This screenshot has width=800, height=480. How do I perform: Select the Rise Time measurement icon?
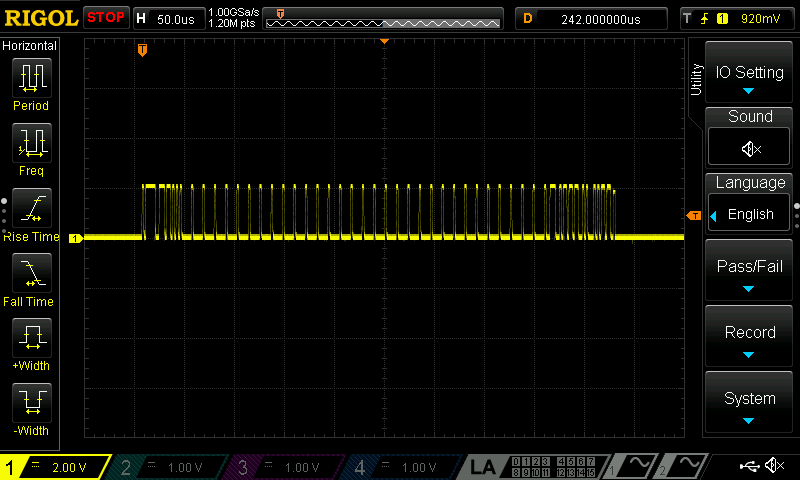(x=32, y=208)
